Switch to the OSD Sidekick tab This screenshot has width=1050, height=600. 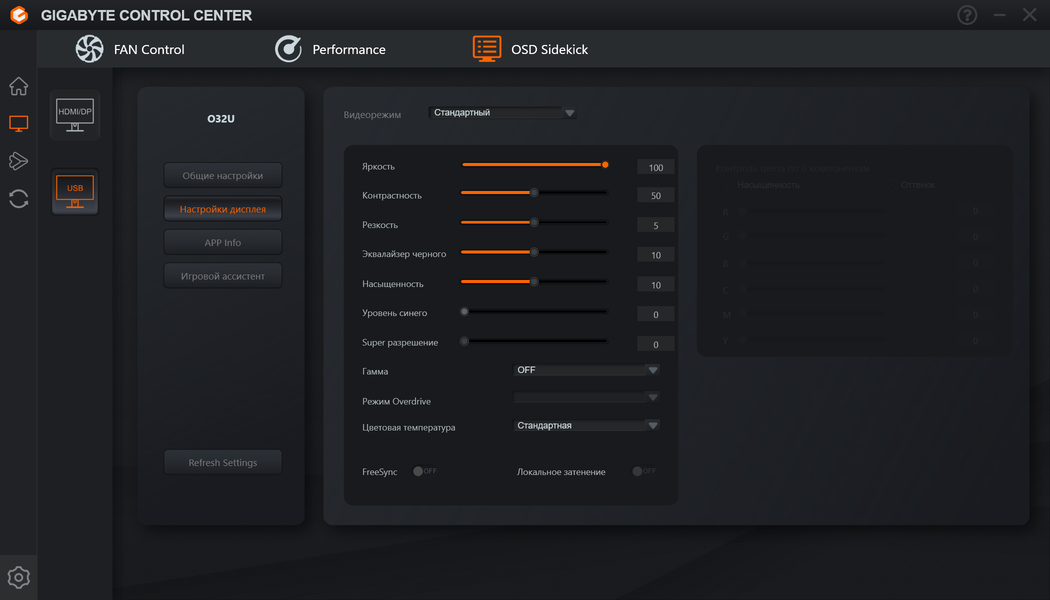[530, 49]
